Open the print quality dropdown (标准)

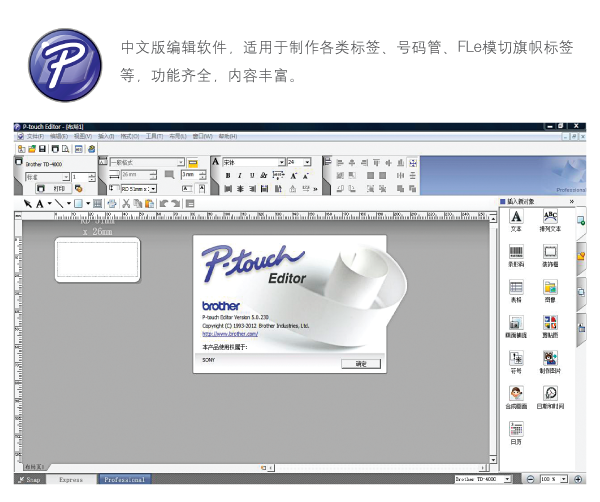[66, 177]
